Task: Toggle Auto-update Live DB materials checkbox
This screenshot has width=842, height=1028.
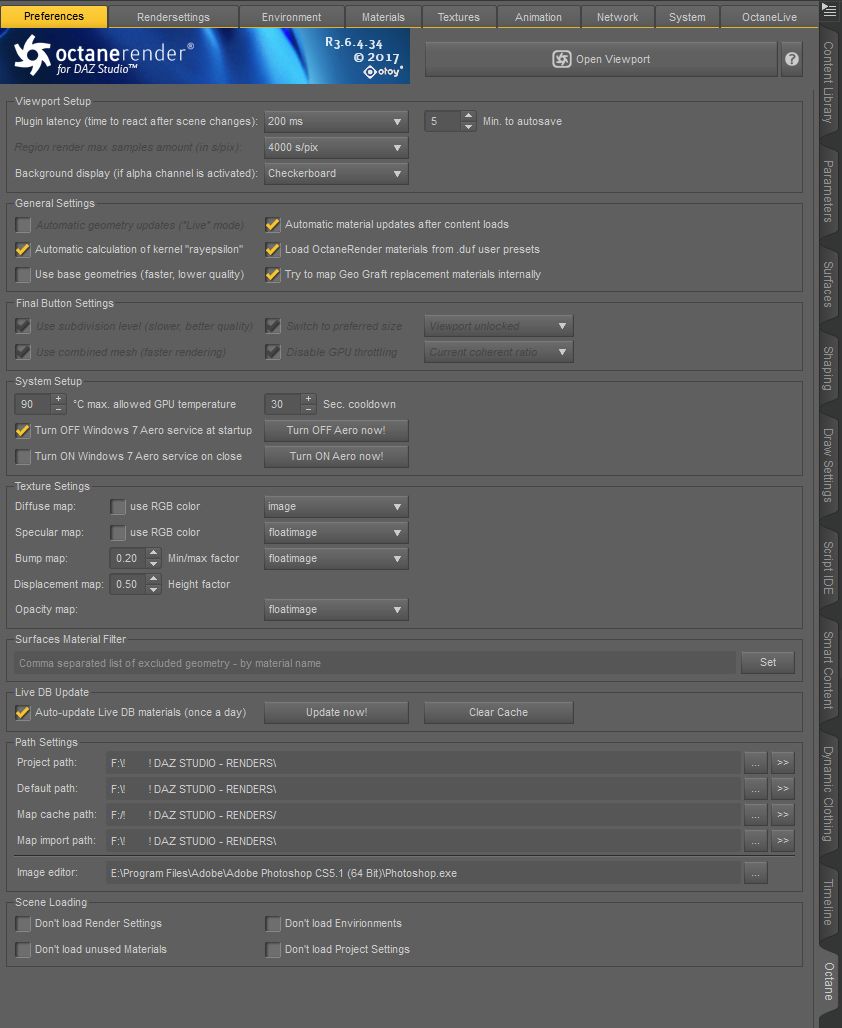Action: (23, 713)
